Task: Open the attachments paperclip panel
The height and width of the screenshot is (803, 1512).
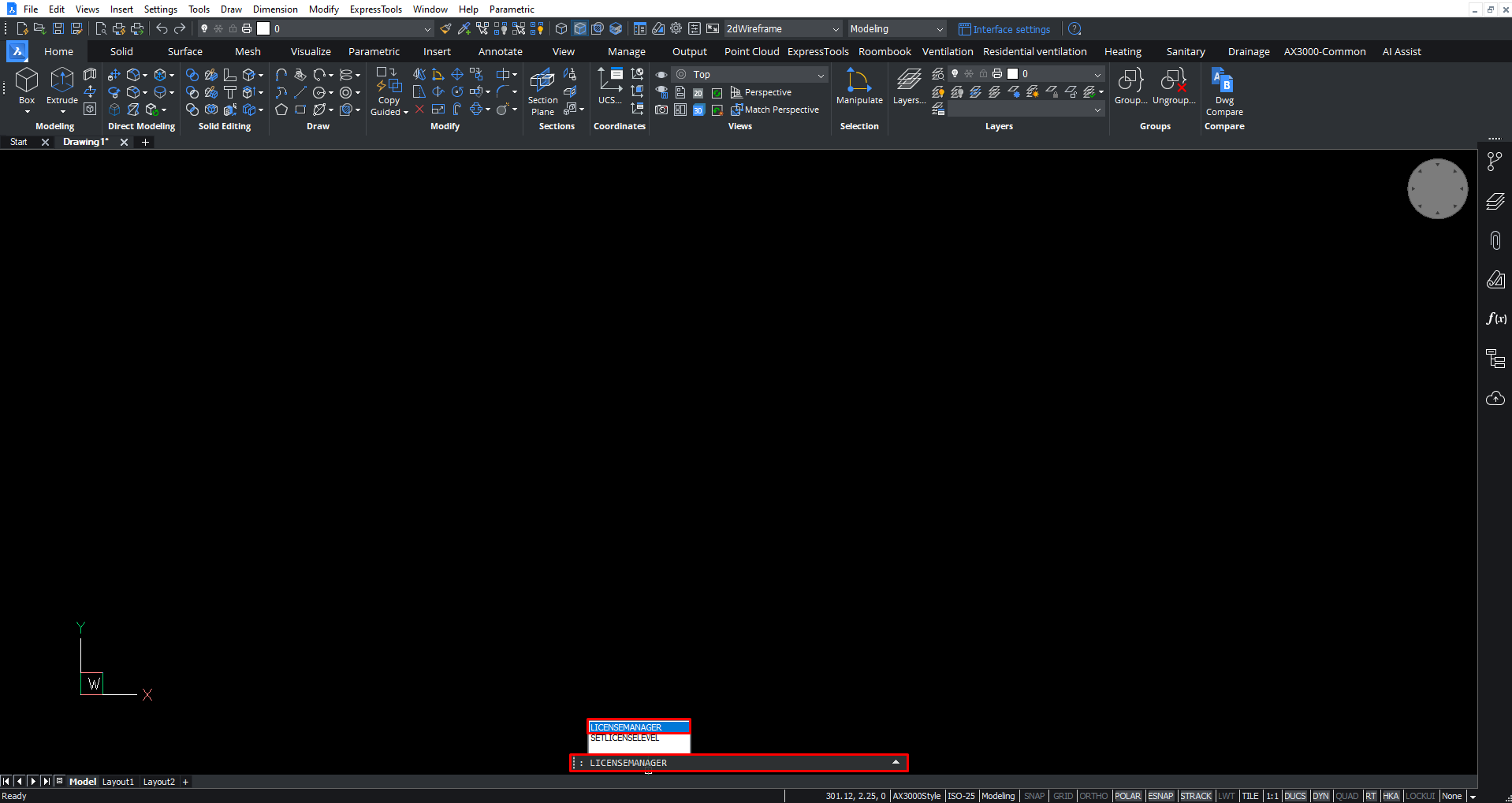Action: (1495, 240)
